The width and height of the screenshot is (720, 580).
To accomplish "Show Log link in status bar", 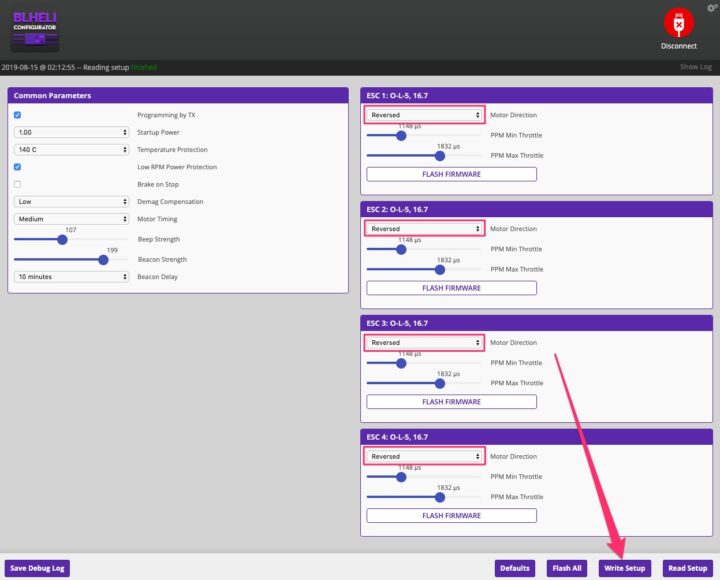I will click(x=695, y=67).
